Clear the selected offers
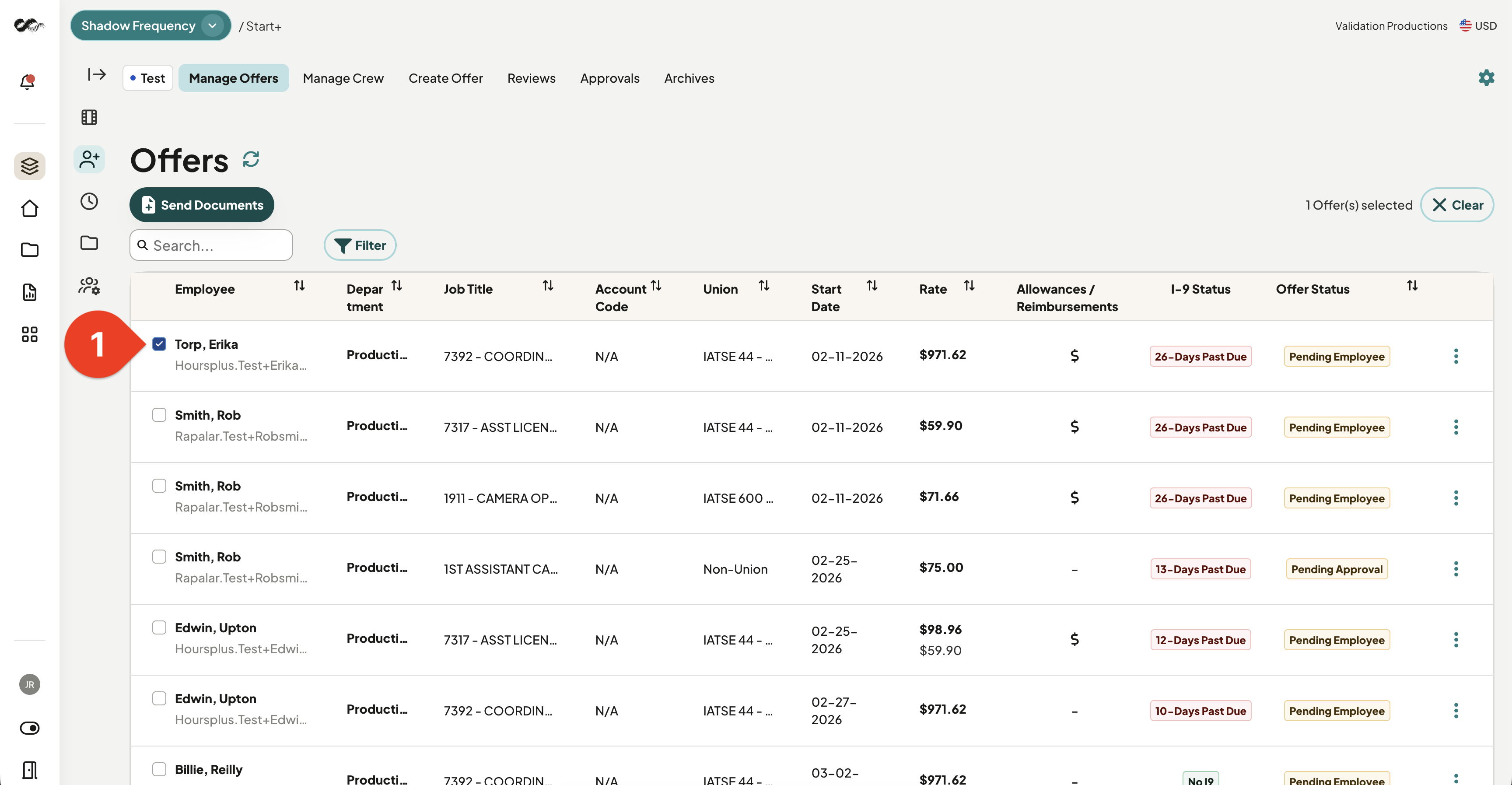Viewport: 1512px width, 785px height. [1457, 205]
